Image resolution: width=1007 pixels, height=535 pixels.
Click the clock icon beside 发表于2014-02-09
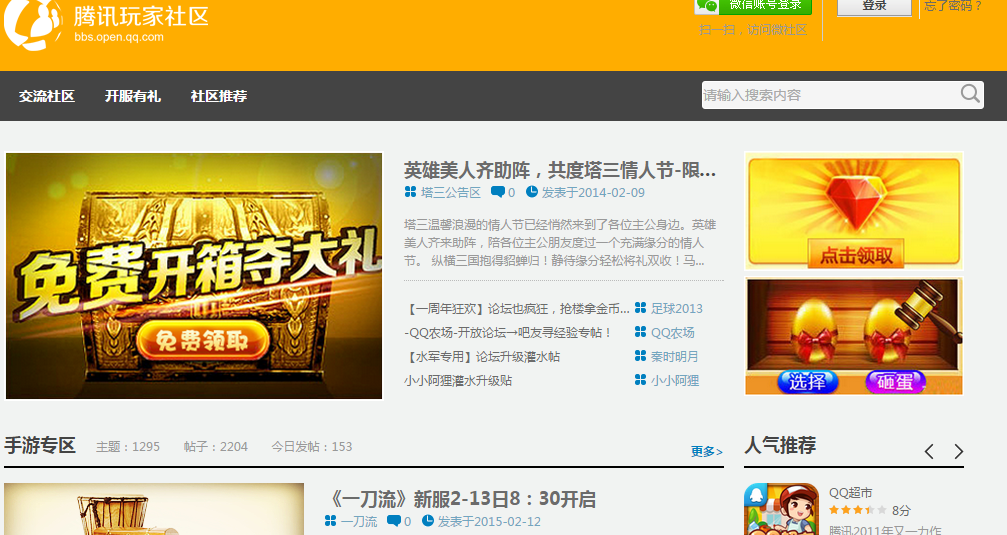click(x=532, y=191)
